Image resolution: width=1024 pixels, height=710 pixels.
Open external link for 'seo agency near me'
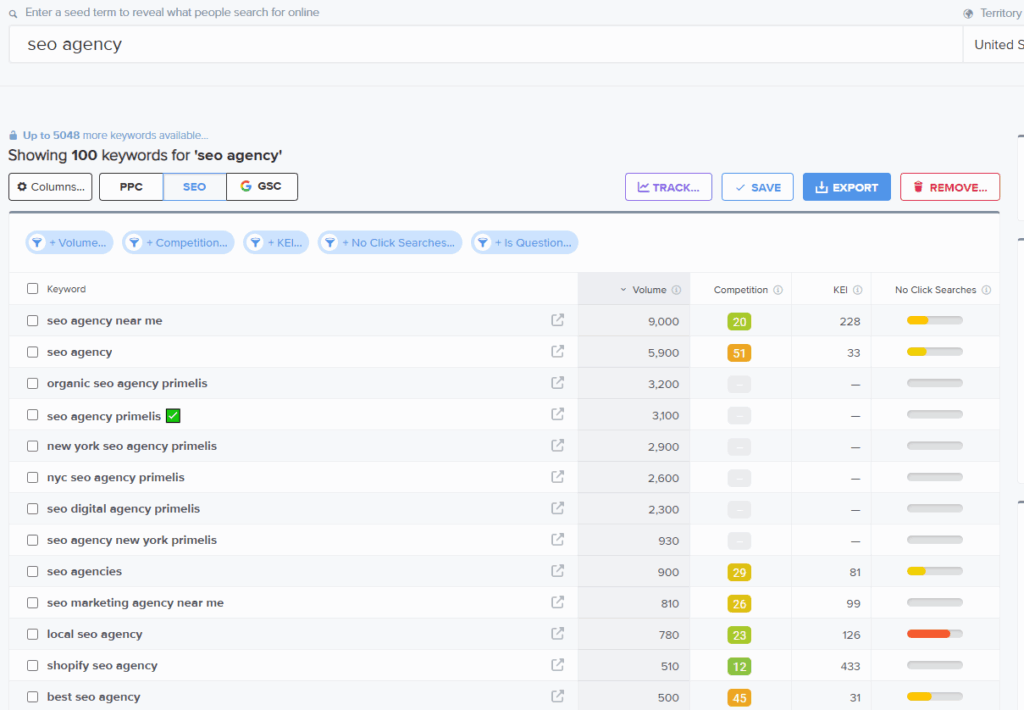557,320
